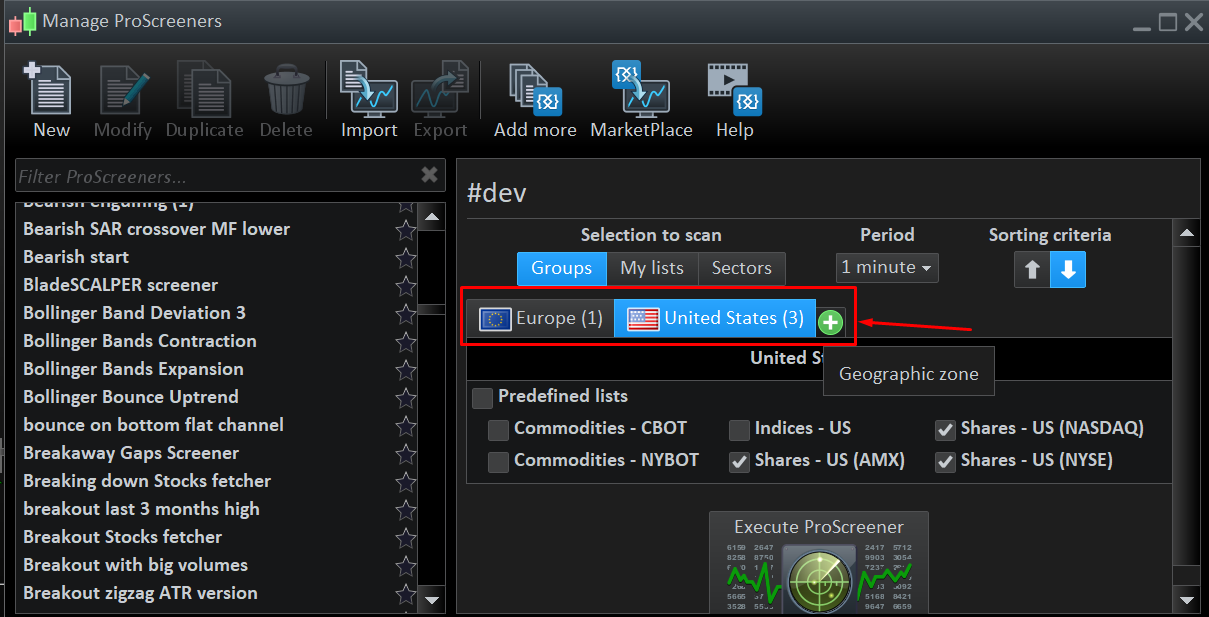Star Bollinger Bands Contraction
Screen dimensions: 1209x617
[405, 342]
